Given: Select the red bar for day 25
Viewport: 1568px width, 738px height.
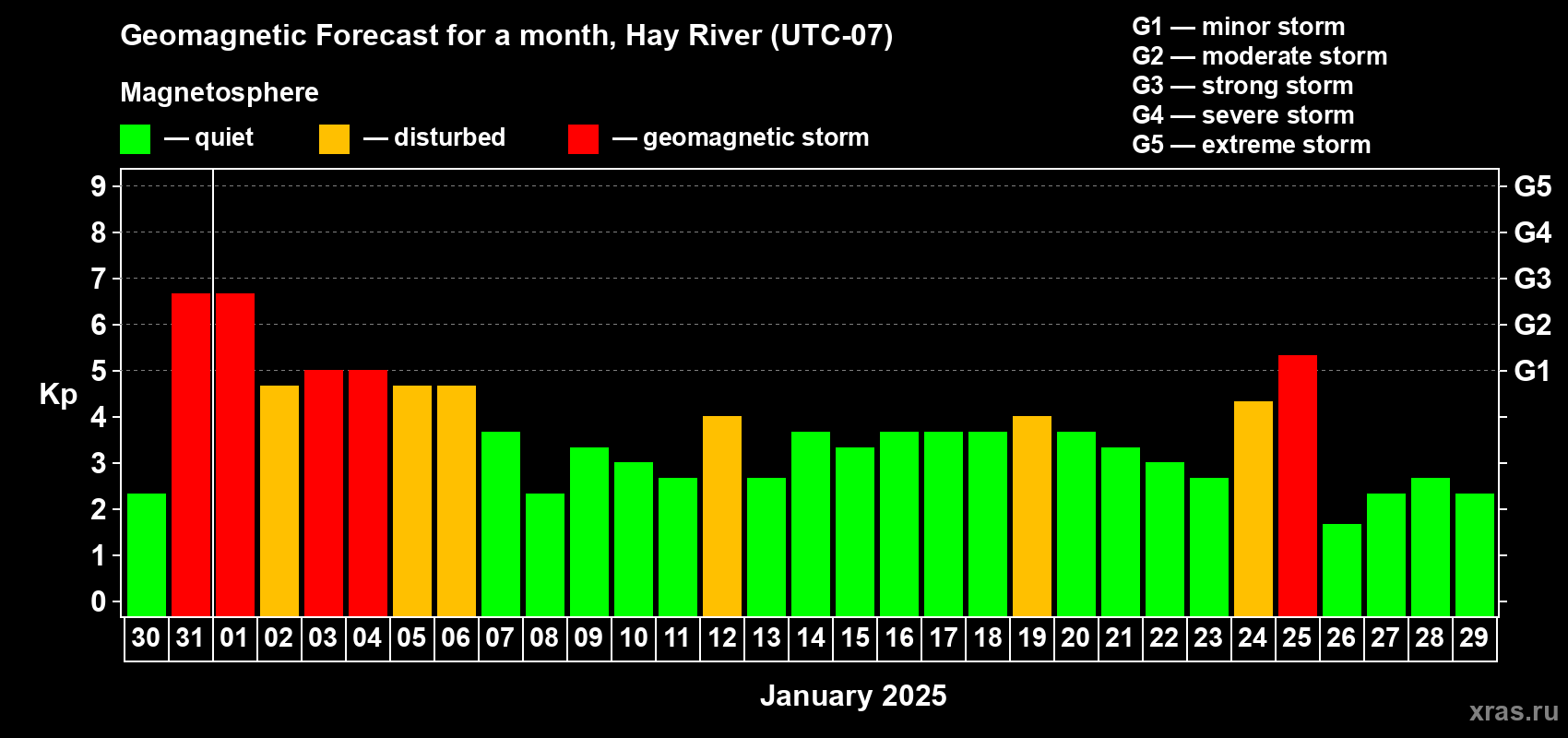Looking at the screenshot, I should [x=1298, y=485].
